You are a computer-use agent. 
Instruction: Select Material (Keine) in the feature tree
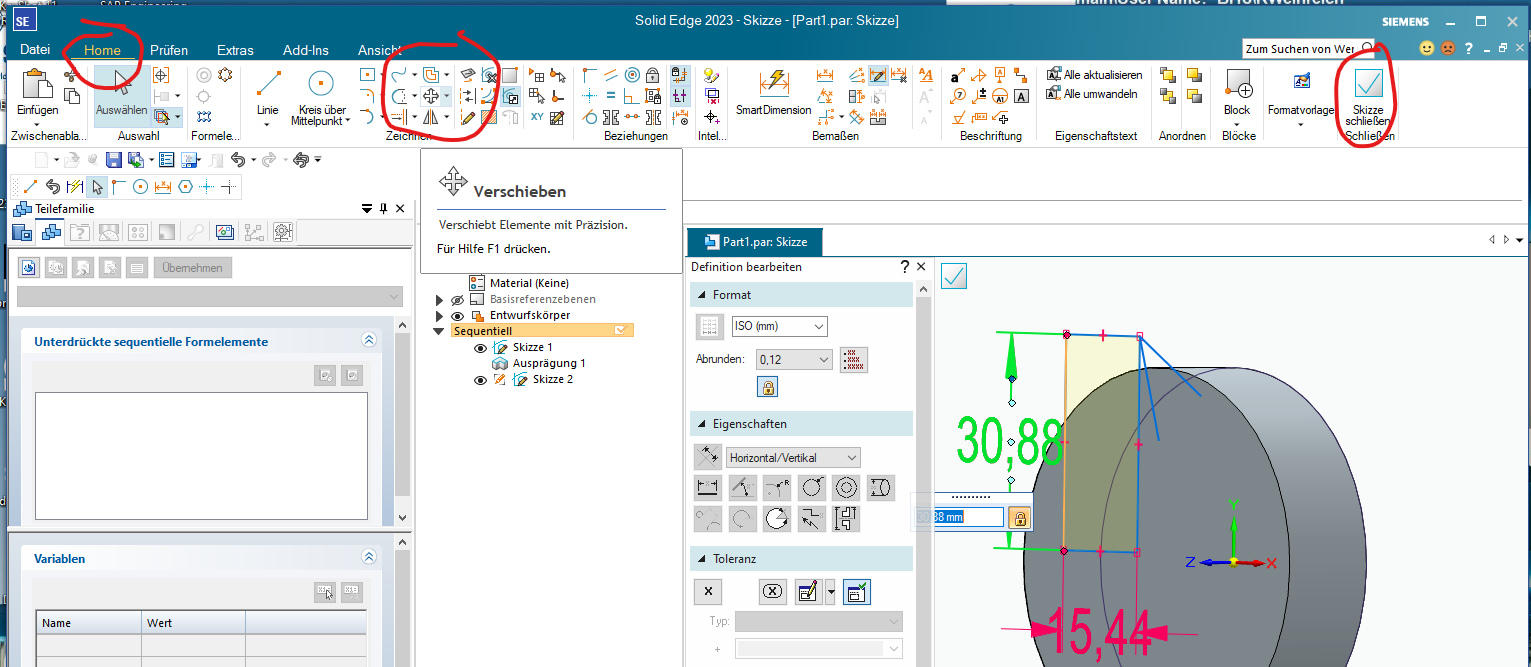[x=529, y=284]
